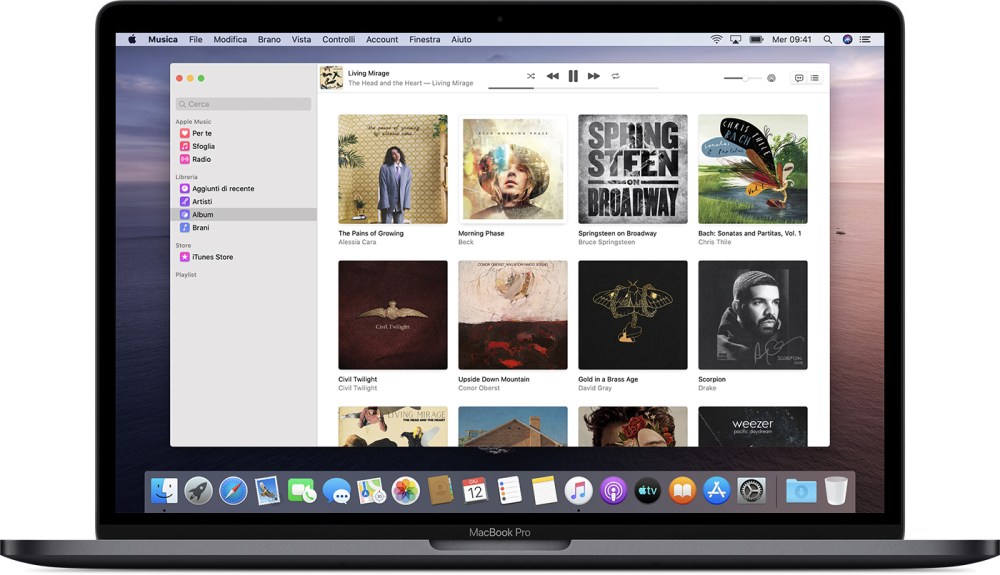Click the Cerca search field
Screen dimensions: 1000x575
coord(243,104)
